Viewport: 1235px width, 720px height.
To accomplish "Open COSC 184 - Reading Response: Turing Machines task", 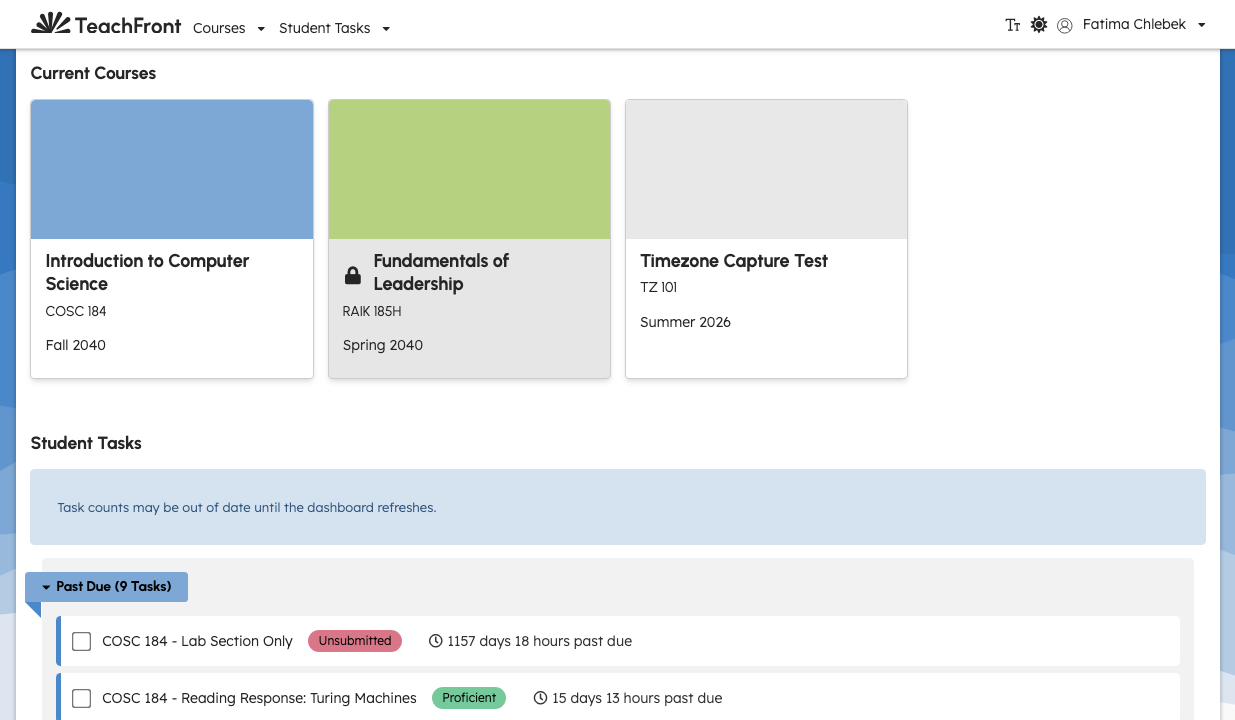I will tap(259, 698).
